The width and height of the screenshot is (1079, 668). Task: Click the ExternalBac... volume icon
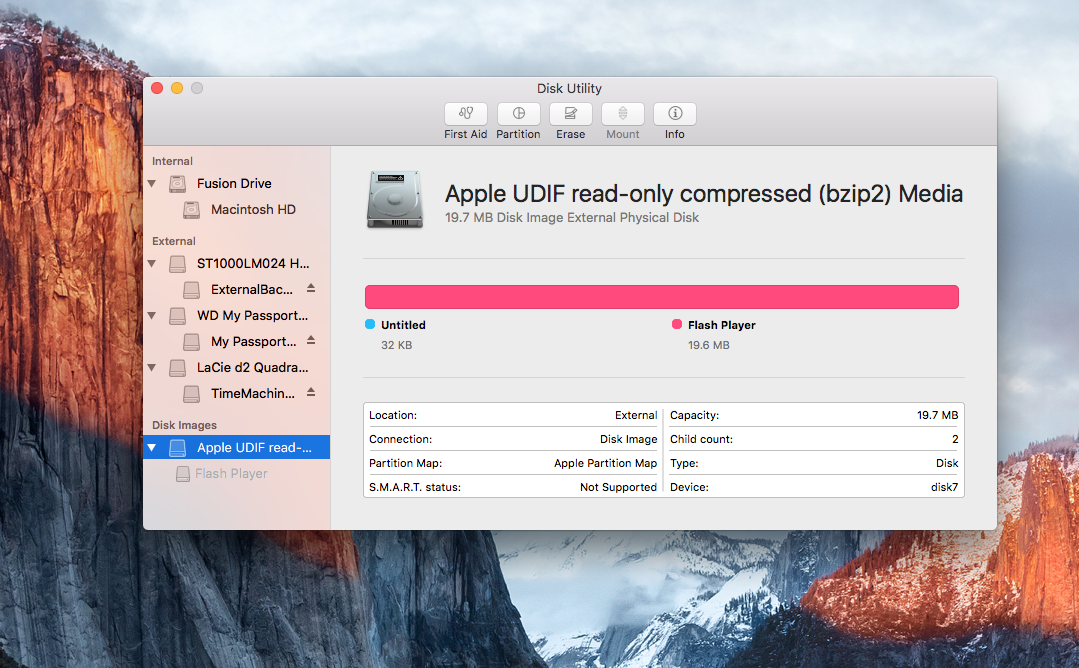[191, 290]
